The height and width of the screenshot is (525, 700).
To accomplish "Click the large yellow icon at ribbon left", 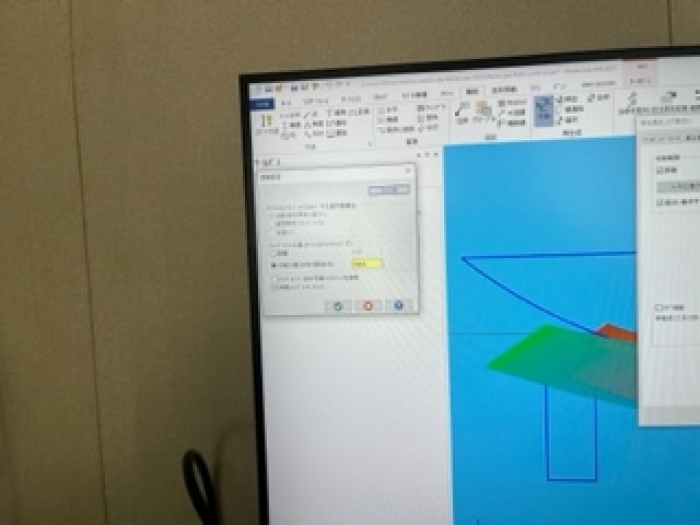I will click(267, 122).
